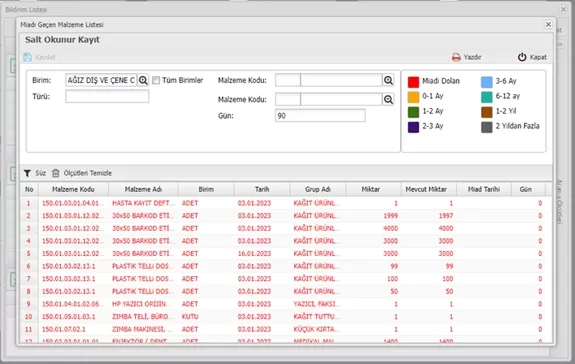Open Birim search magnifier icon
The height and width of the screenshot is (364, 575).
point(143,80)
